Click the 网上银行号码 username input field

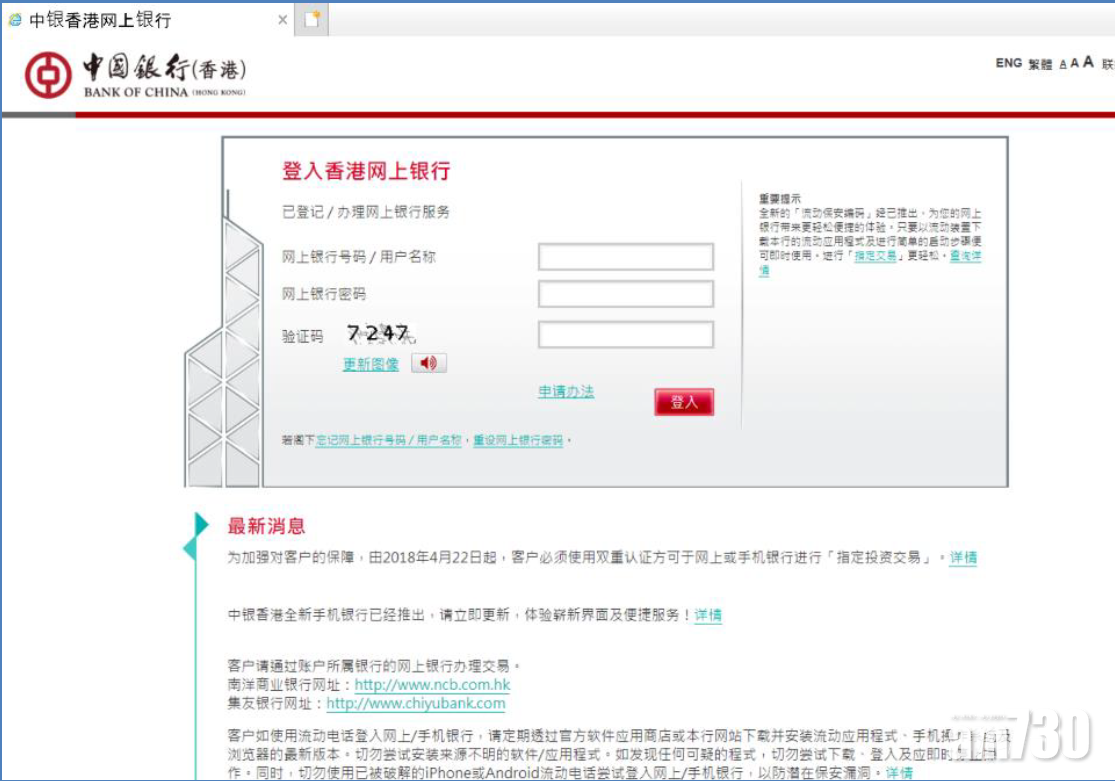click(626, 257)
